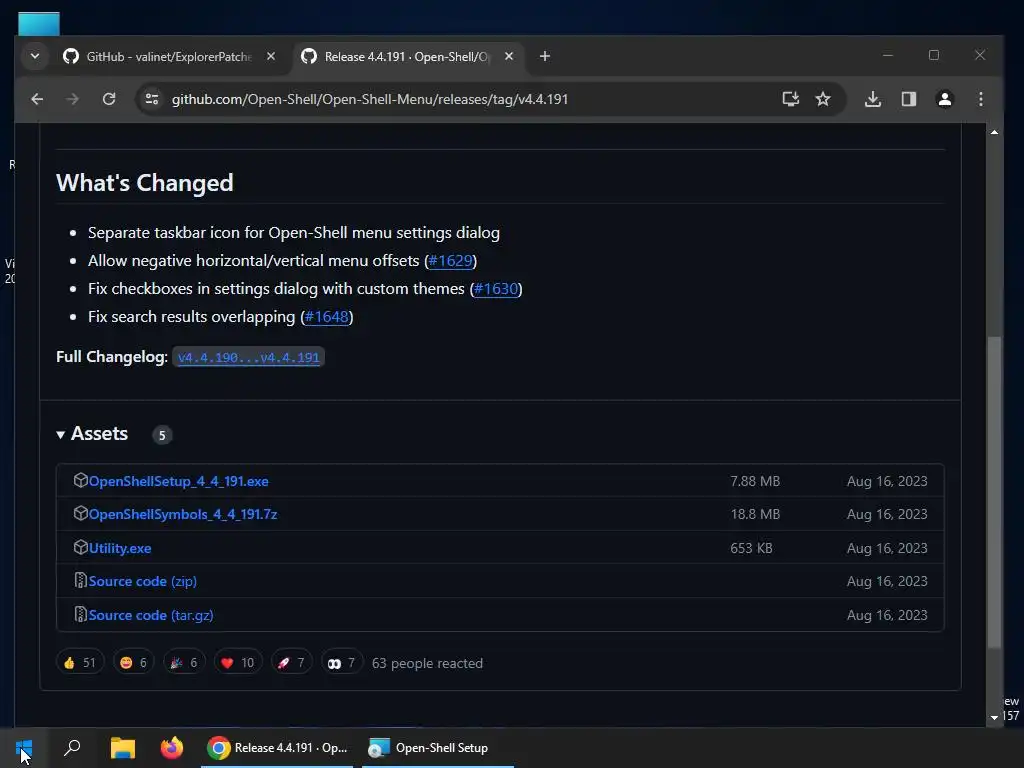This screenshot has height=768, width=1024.
Task: Switch to Open-Shell Setup taskbar item
Action: 438,748
